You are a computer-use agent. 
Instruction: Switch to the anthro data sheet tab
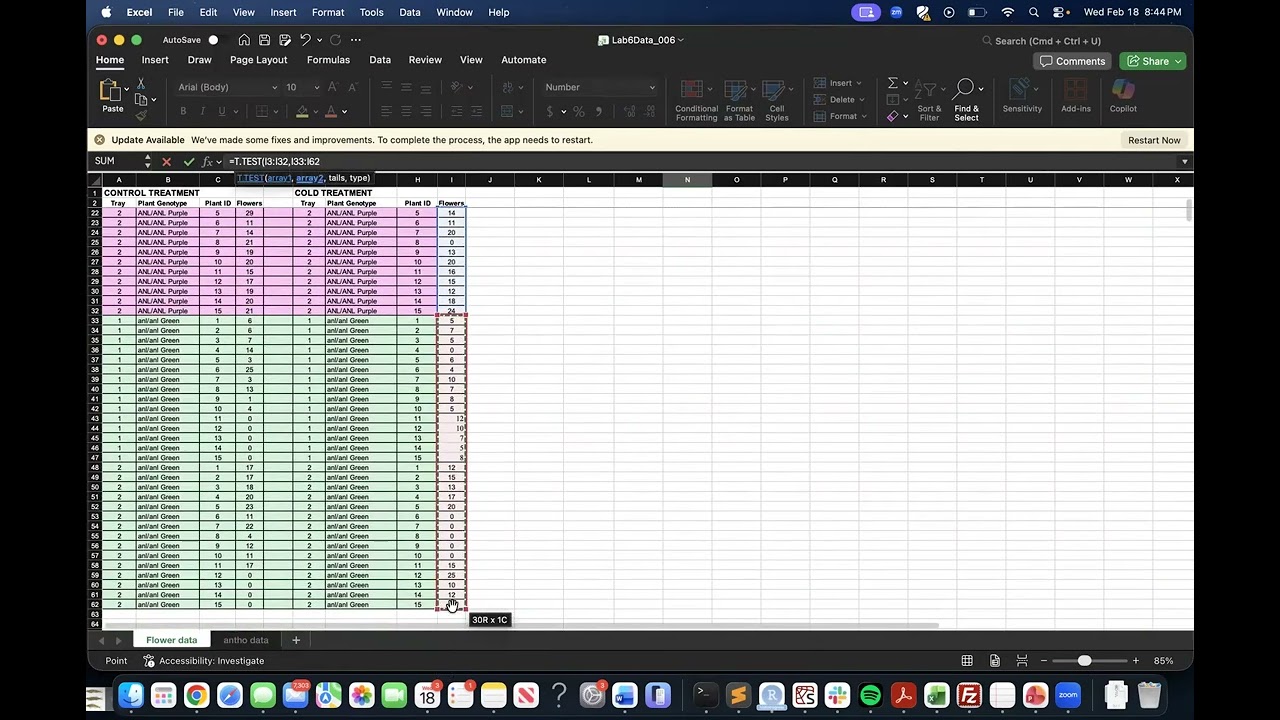coord(246,640)
